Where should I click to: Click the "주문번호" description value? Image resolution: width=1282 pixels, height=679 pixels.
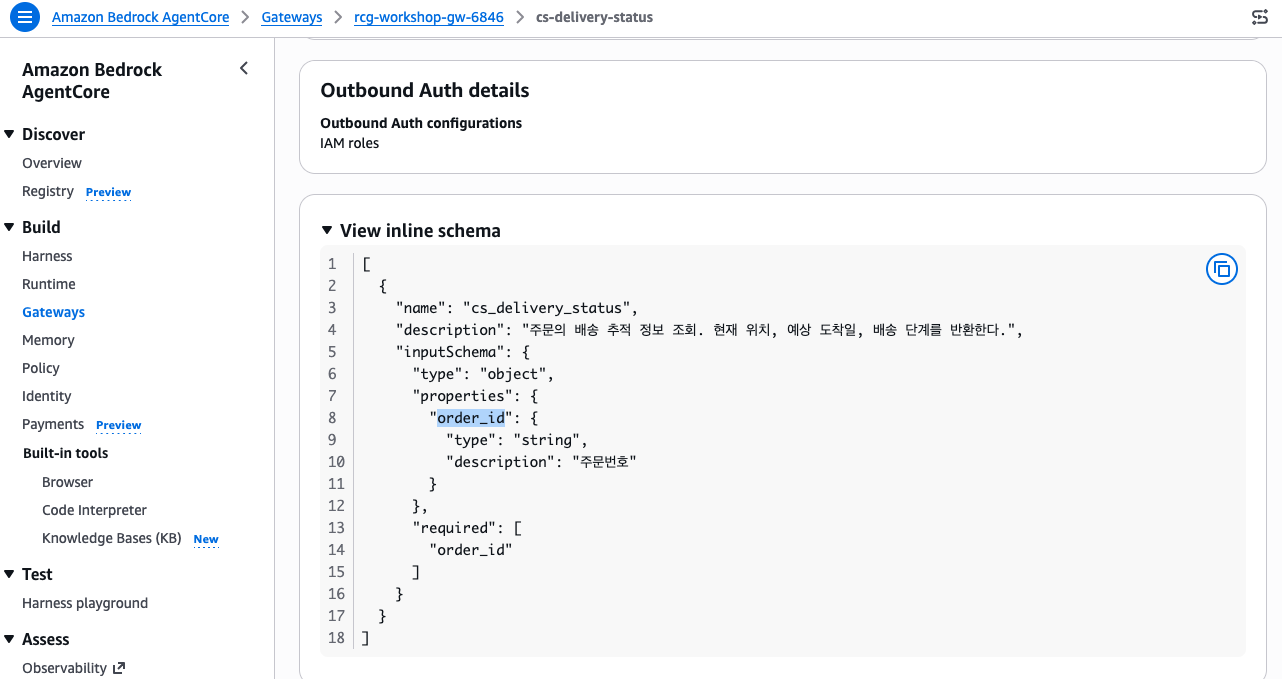(604, 462)
